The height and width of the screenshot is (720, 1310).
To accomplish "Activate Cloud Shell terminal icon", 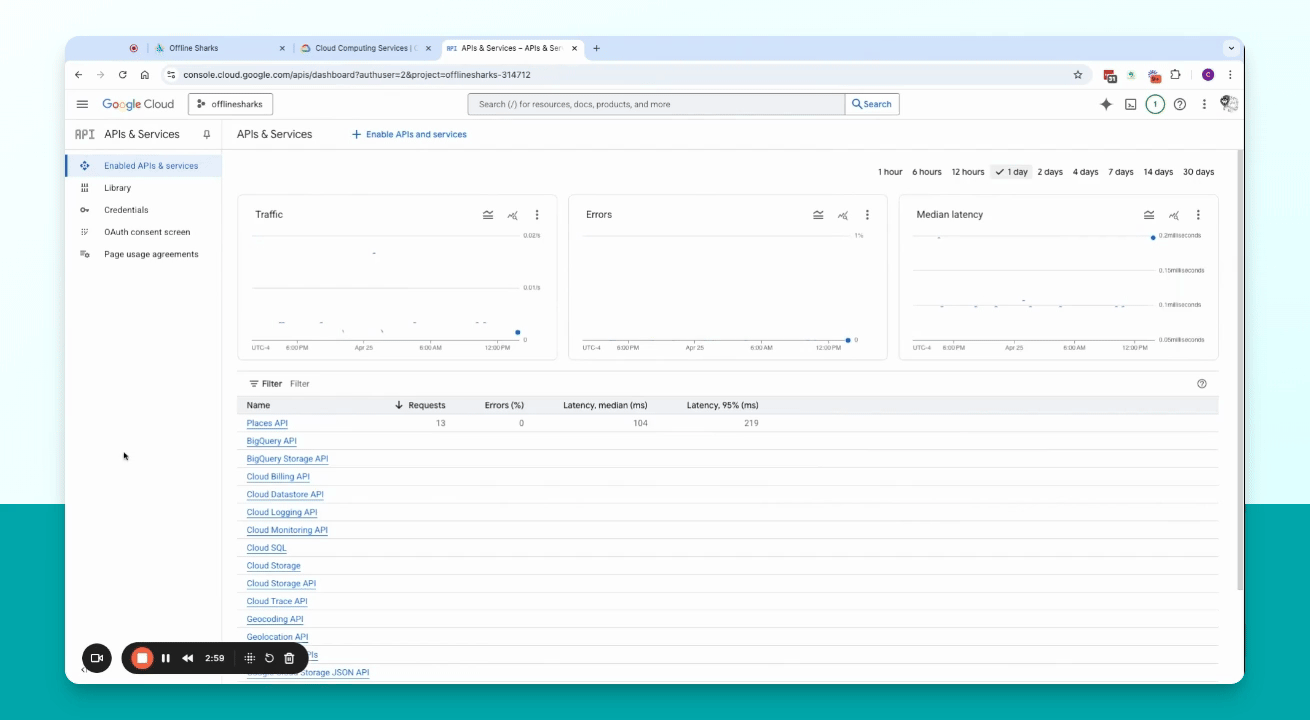I will 1131,104.
